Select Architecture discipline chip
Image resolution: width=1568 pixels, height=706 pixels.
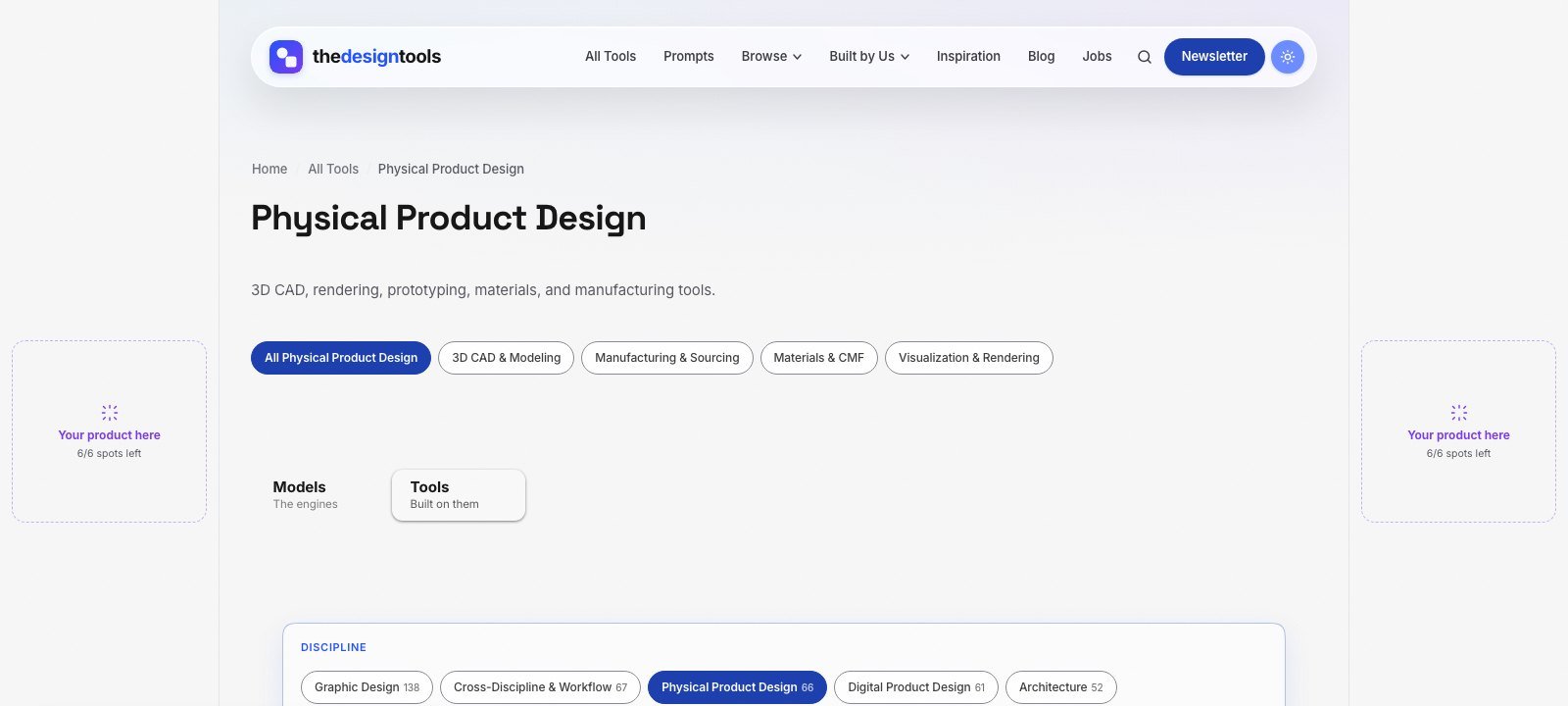(x=1061, y=687)
